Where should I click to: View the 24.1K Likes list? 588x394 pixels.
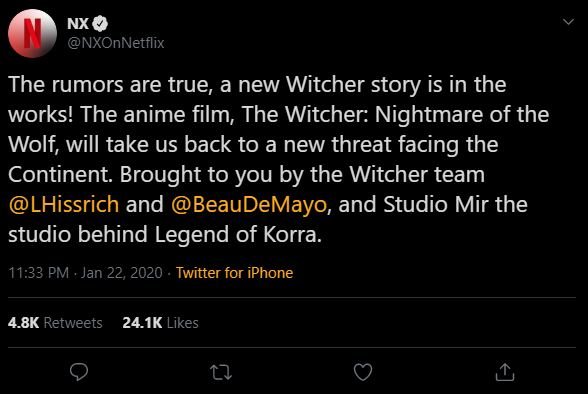(x=160, y=323)
